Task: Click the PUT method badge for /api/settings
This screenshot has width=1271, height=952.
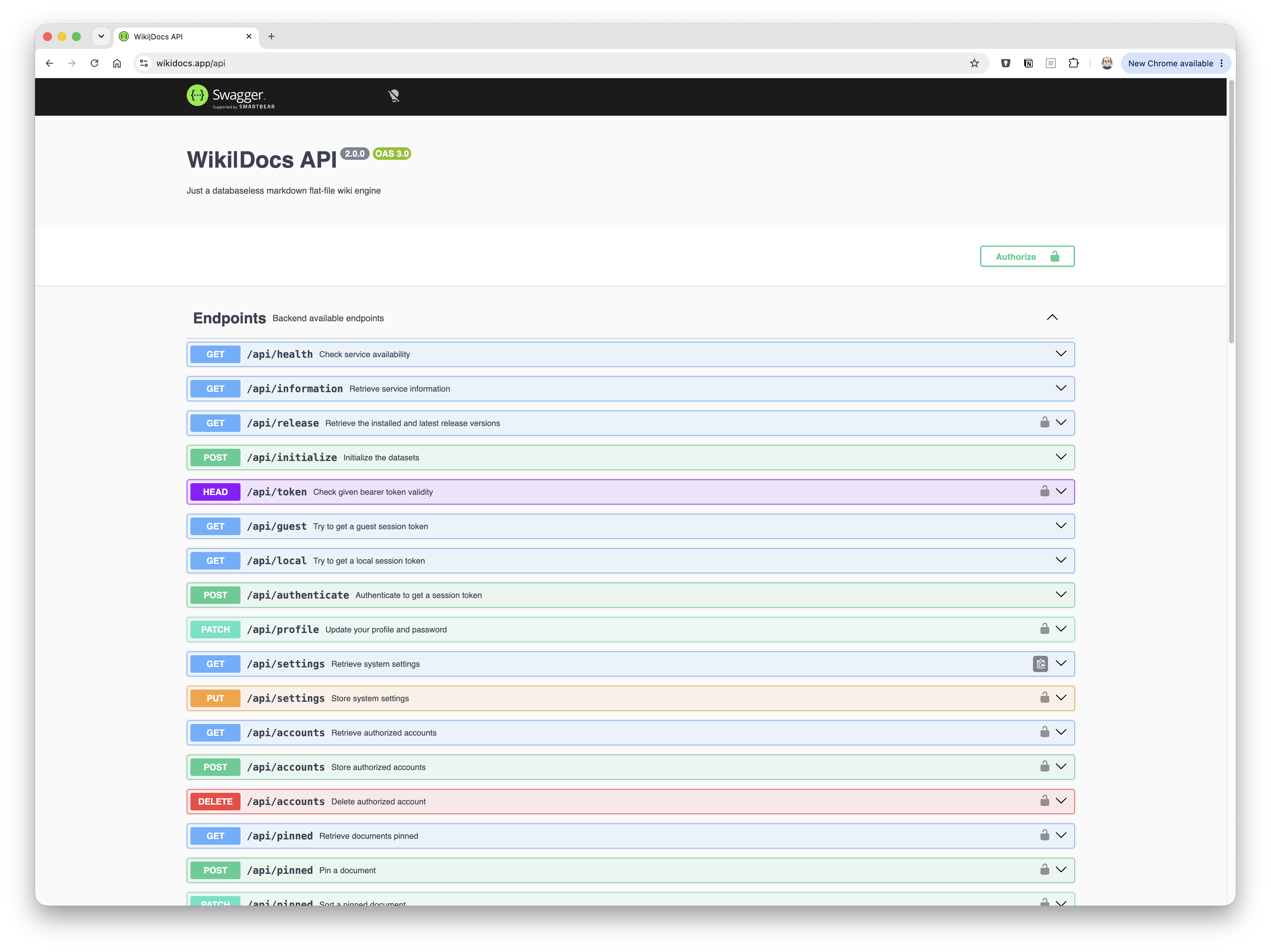Action: click(x=215, y=698)
